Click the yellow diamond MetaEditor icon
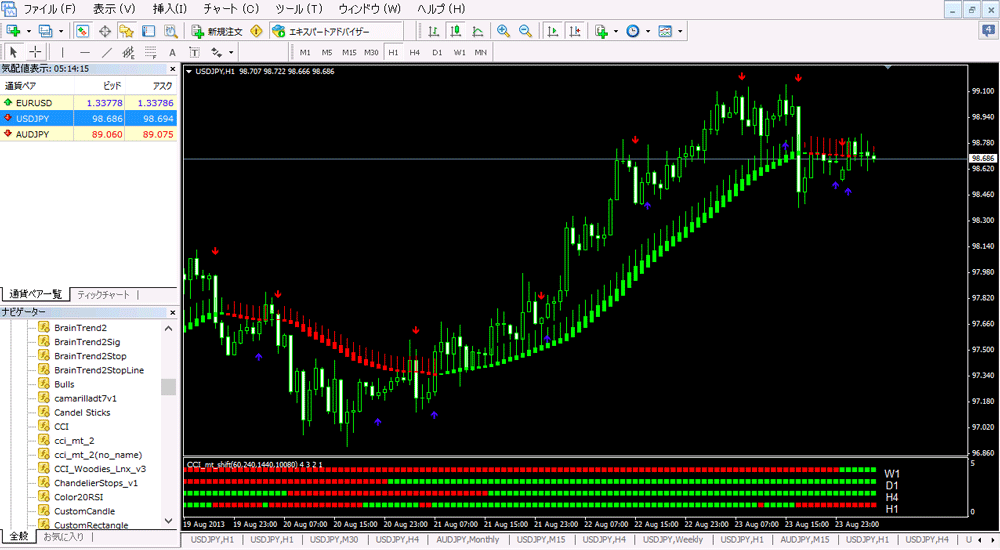Image resolution: width=1000 pixels, height=550 pixels. pyautogui.click(x=256, y=31)
